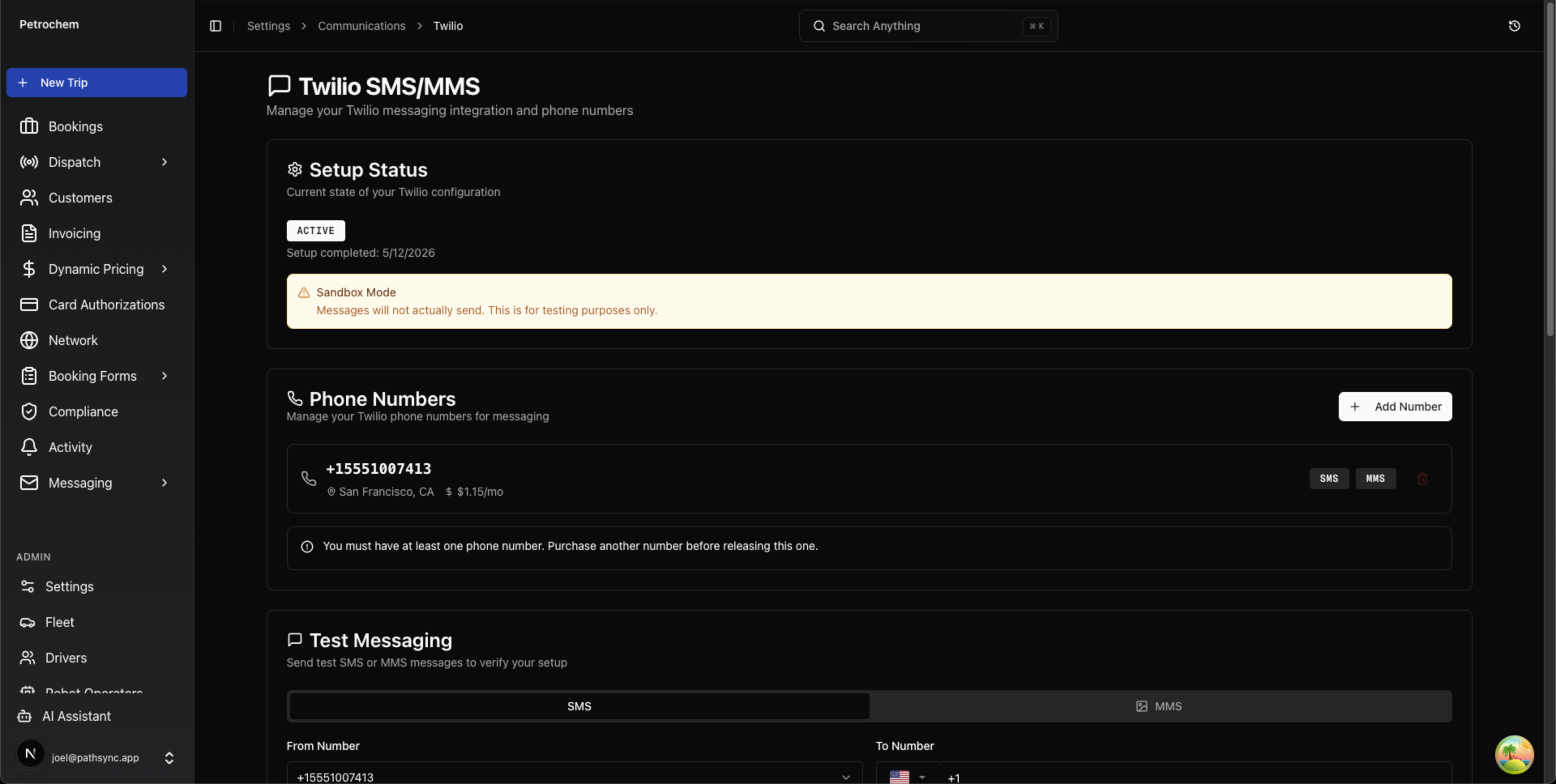Click the Customers people icon

coord(29,197)
